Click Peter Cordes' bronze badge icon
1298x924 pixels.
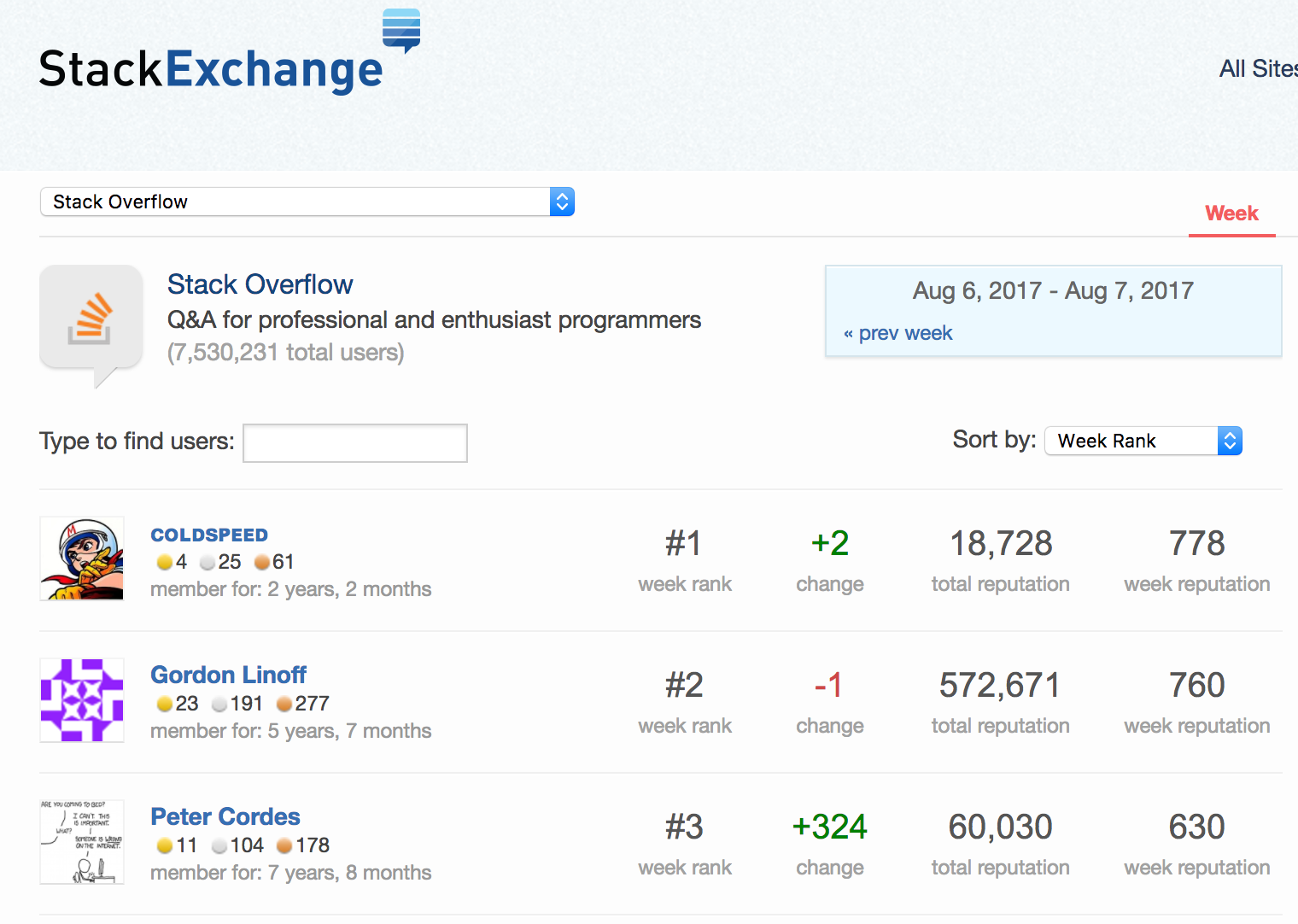point(284,846)
